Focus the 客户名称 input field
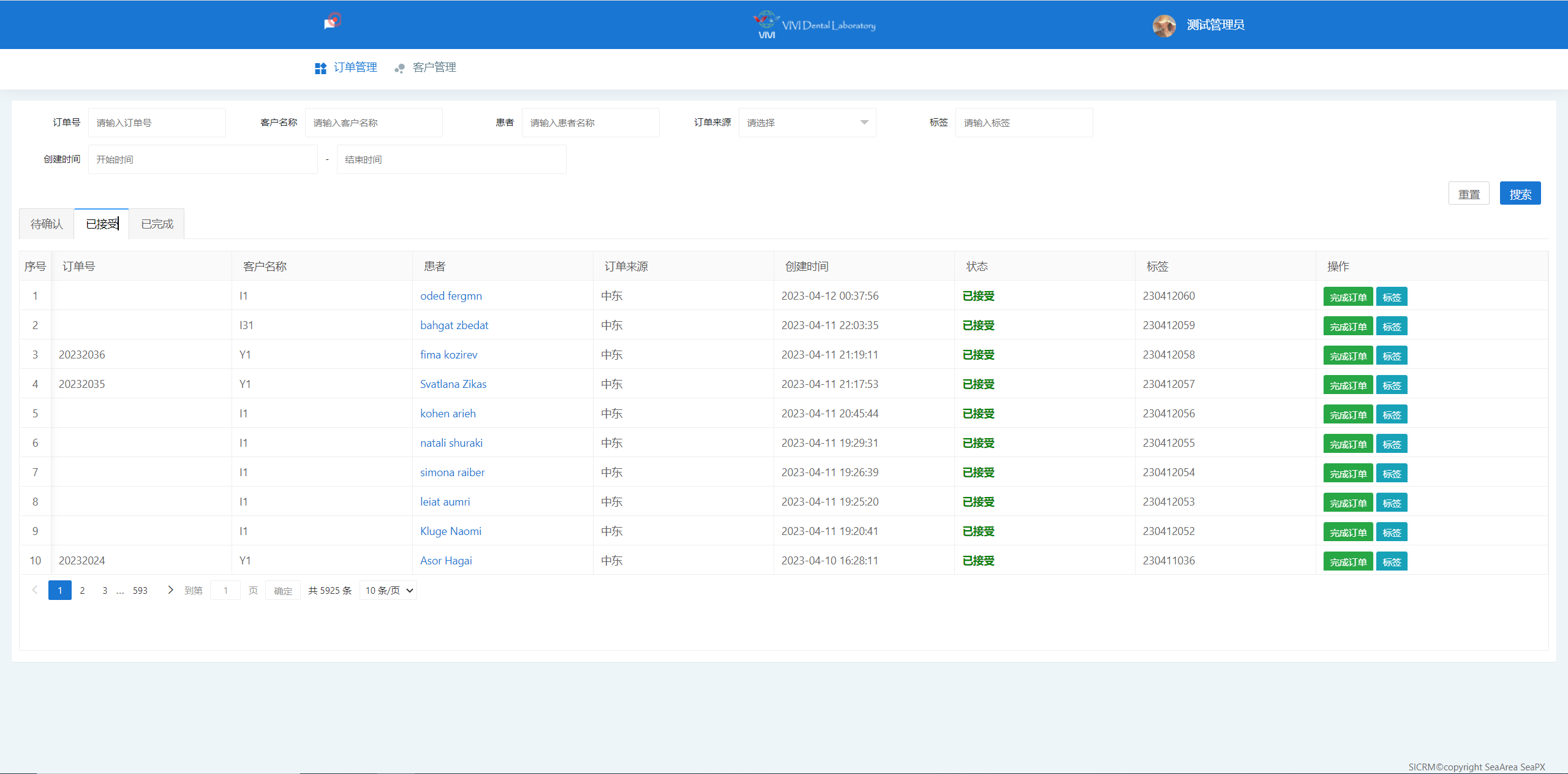 (374, 123)
